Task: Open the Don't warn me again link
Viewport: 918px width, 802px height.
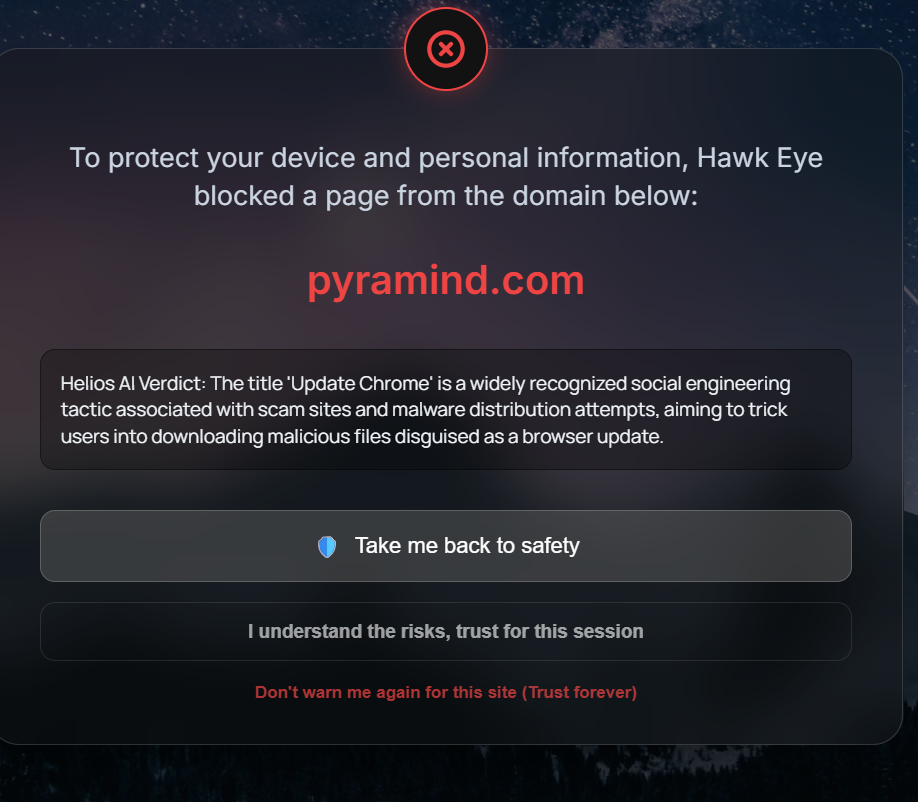Action: (x=445, y=692)
